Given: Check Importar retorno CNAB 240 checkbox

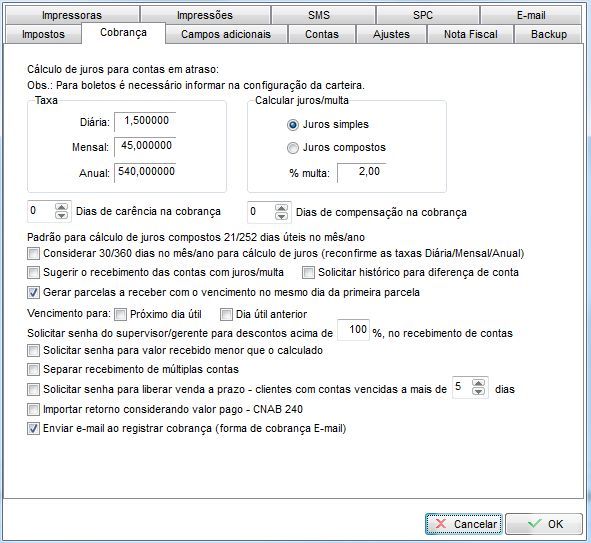Looking at the screenshot, I should (33, 409).
